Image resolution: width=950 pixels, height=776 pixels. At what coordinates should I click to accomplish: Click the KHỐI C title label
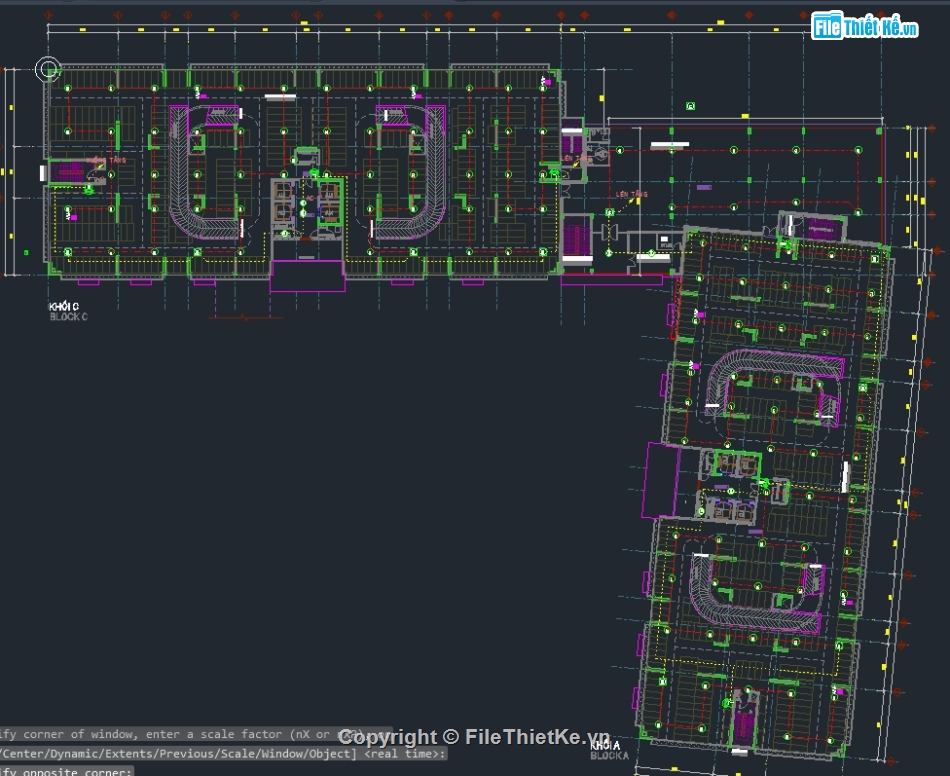point(64,307)
